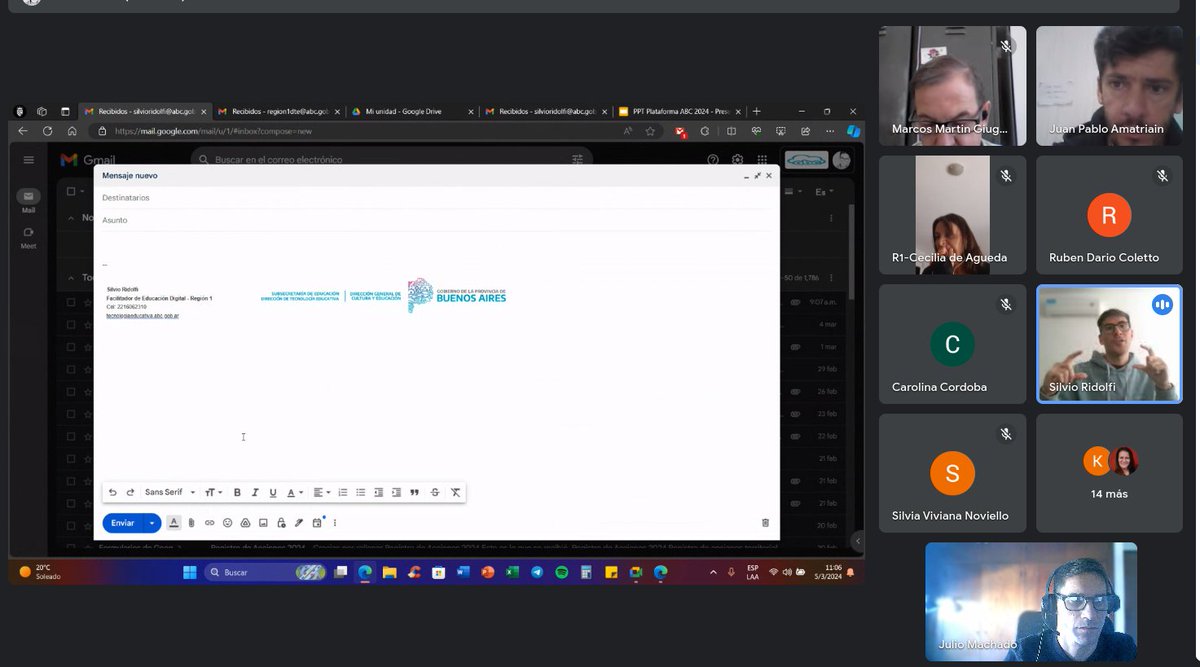Send the email with the Enviar button
Screen dimensions: 1200x667
(x=123, y=523)
